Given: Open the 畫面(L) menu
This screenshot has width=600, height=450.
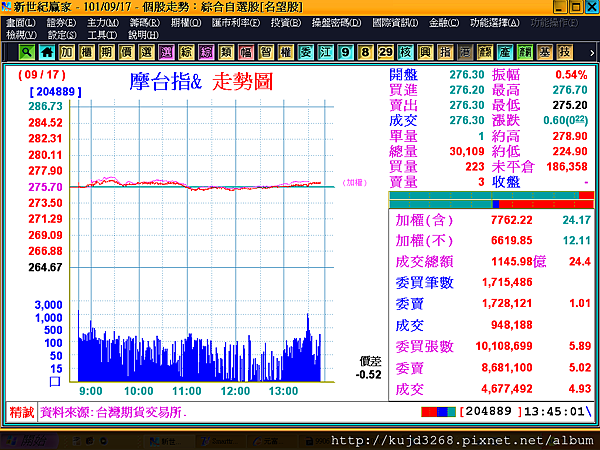Looking at the screenshot, I should (x=21, y=23).
